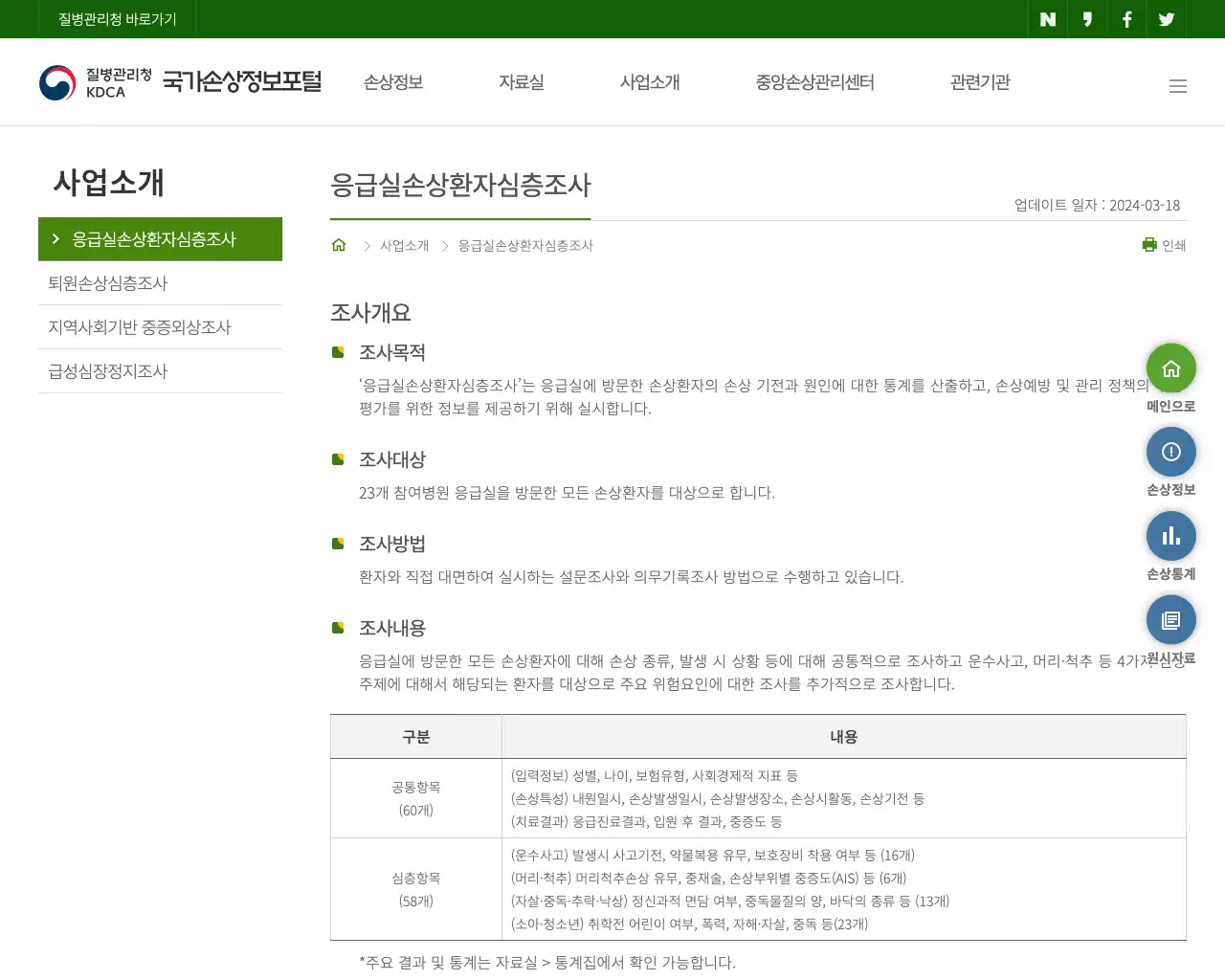Click the 조사개요 section heading
The width and height of the screenshot is (1225, 980).
click(x=370, y=313)
